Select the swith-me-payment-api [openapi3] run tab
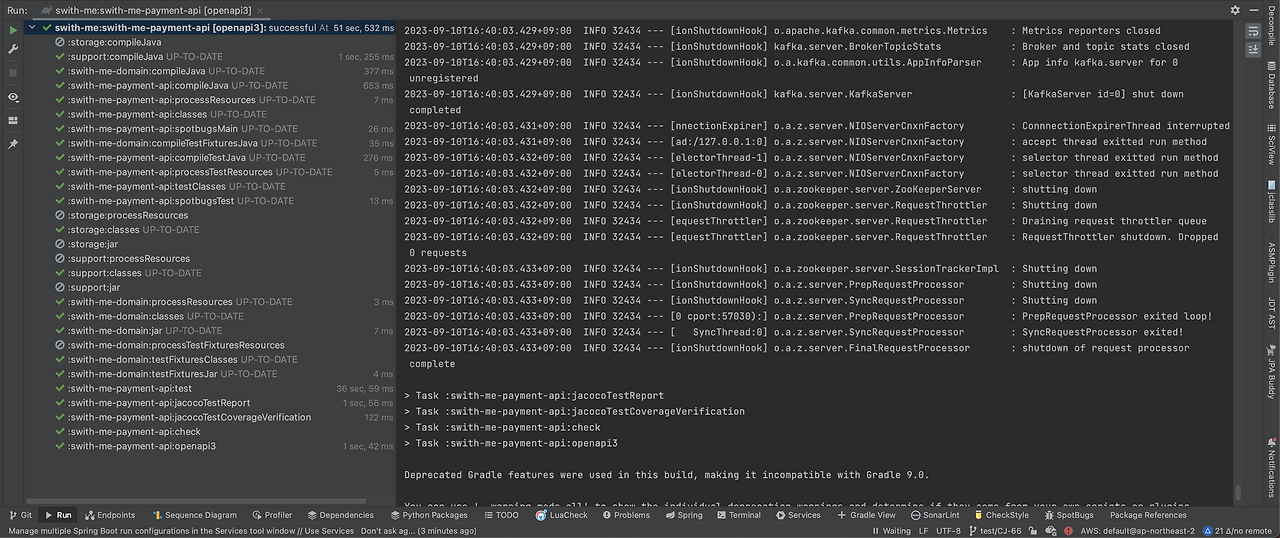Image resolution: width=1280 pixels, height=538 pixels. [x=152, y=10]
